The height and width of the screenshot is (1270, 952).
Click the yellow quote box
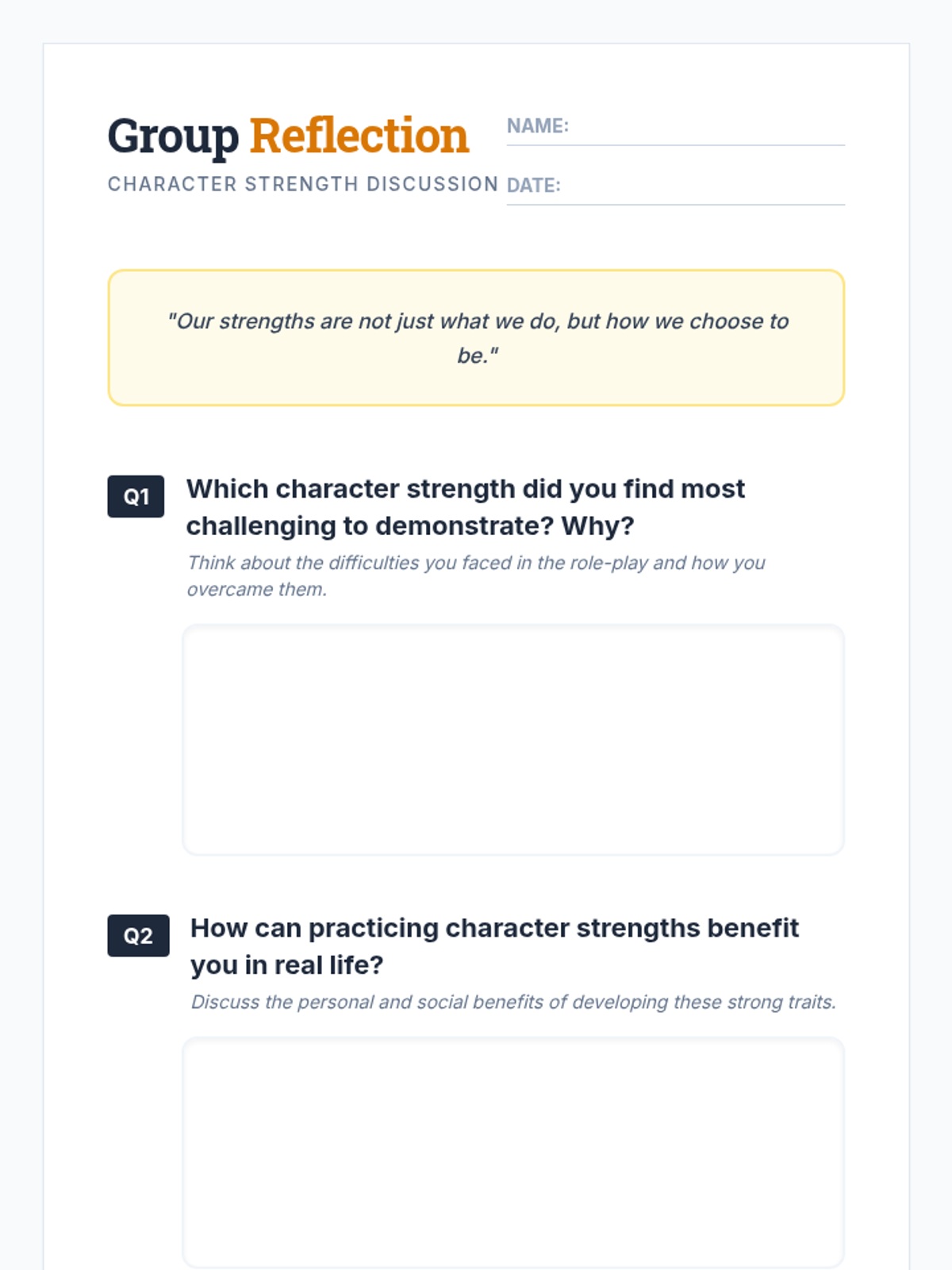[476, 338]
